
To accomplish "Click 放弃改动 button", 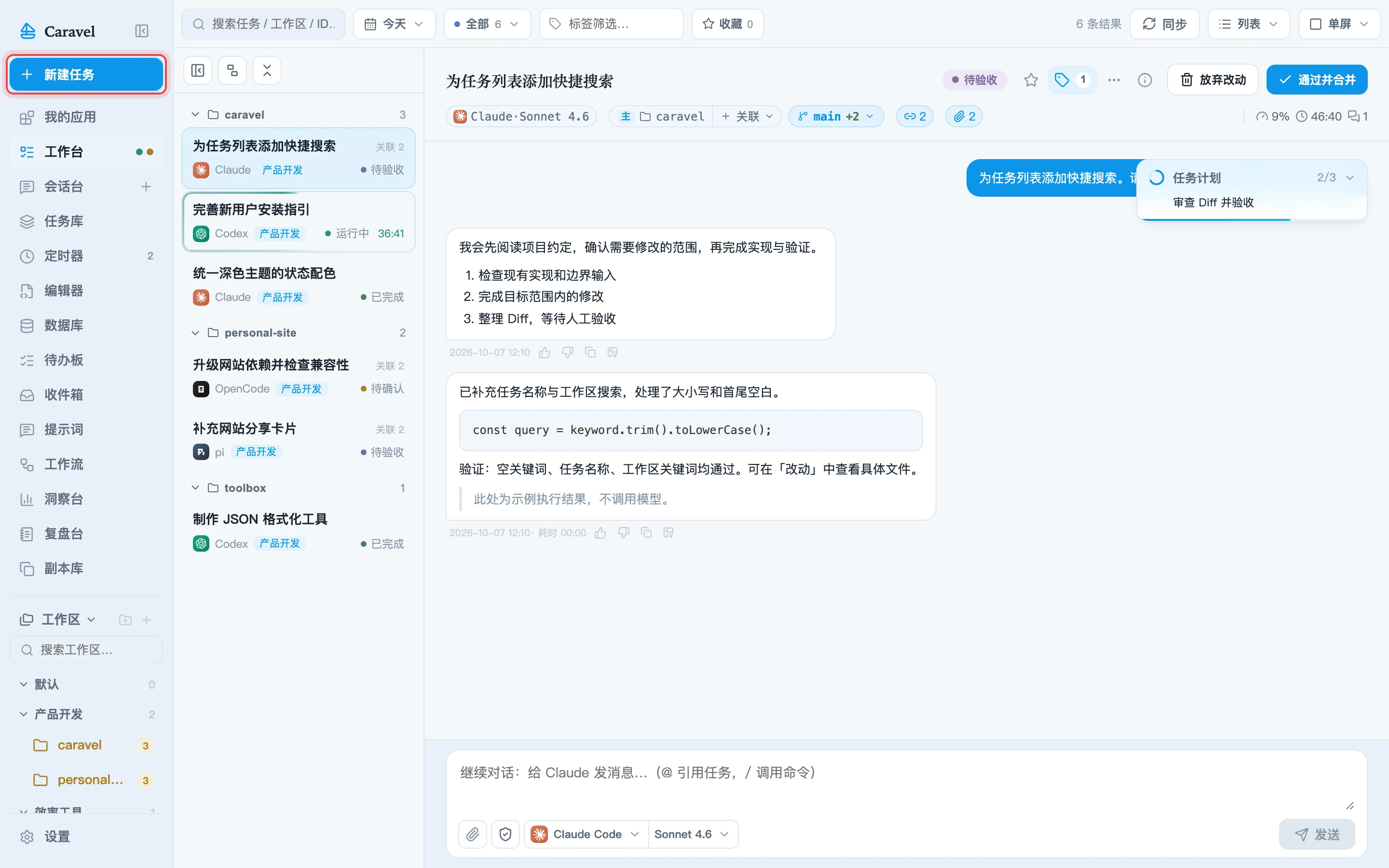I will coord(1213,80).
